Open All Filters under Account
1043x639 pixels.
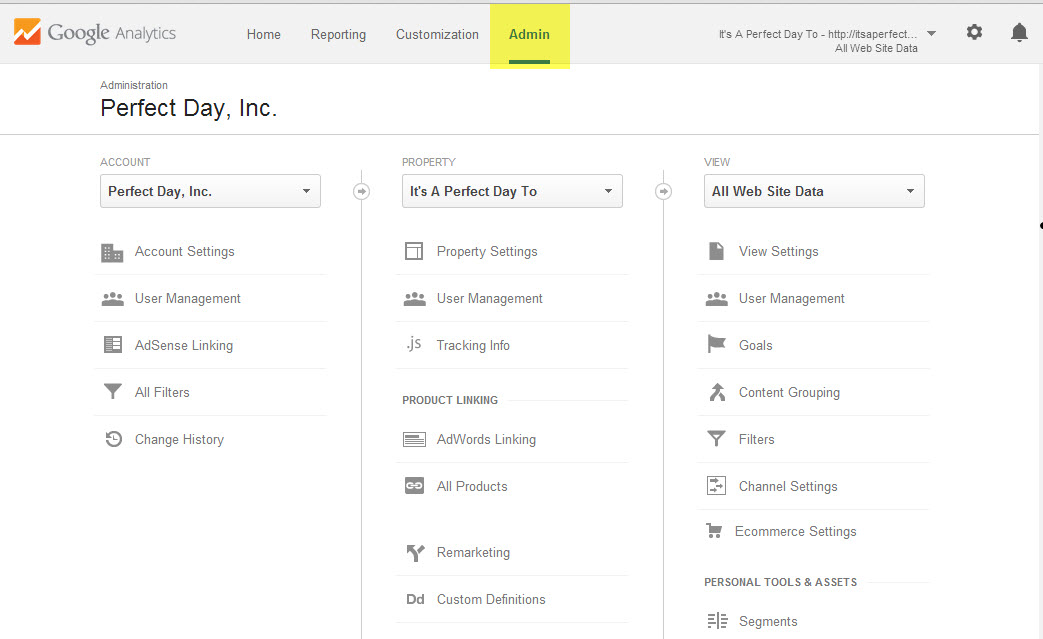tap(162, 392)
